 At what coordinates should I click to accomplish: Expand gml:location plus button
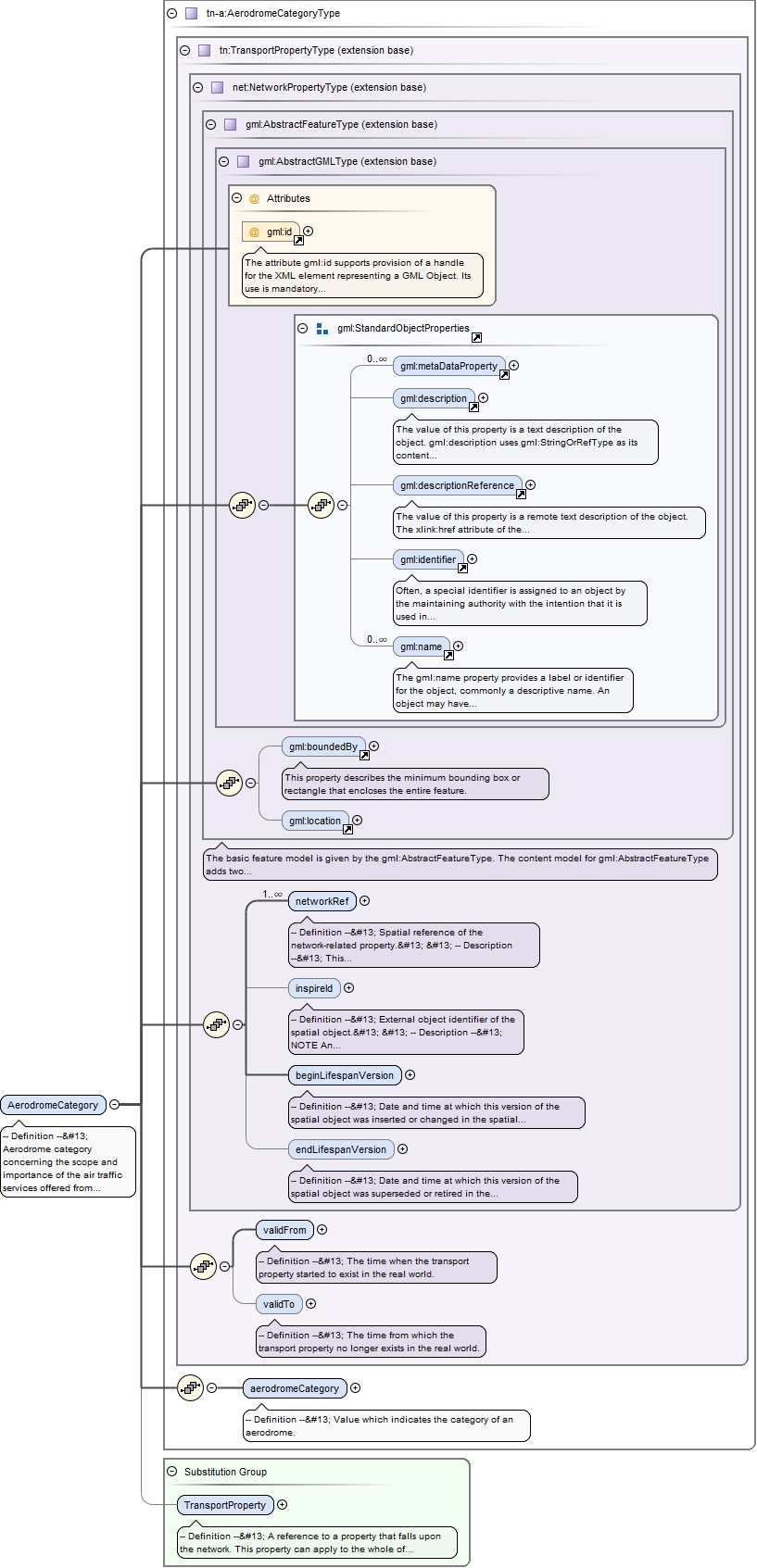[x=358, y=821]
